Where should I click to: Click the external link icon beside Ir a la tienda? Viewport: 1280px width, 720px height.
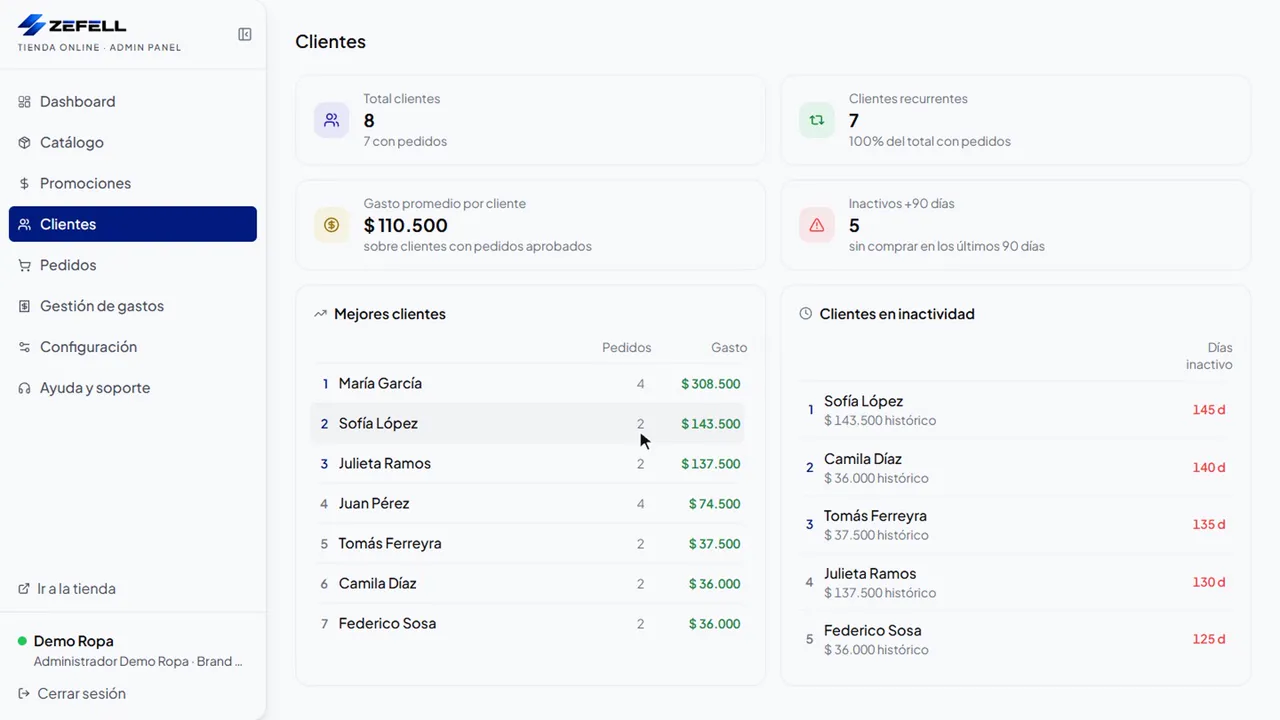click(24, 589)
